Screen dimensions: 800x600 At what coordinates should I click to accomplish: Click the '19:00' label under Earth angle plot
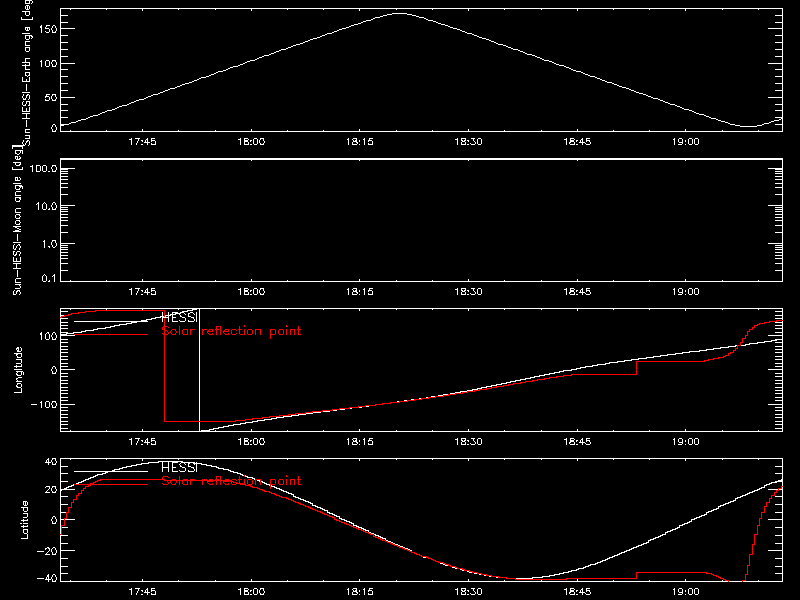click(x=686, y=142)
